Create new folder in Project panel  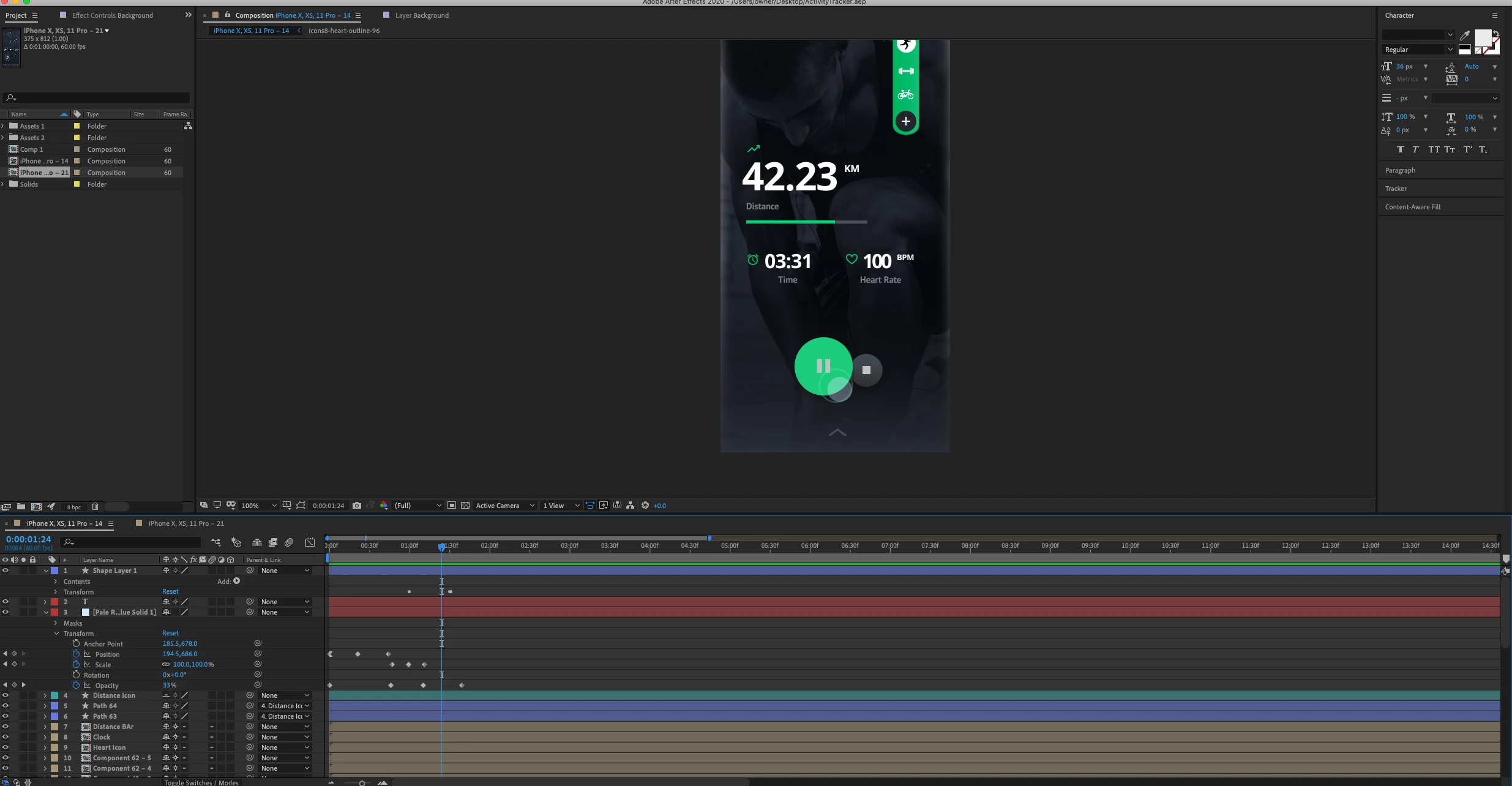pos(21,506)
